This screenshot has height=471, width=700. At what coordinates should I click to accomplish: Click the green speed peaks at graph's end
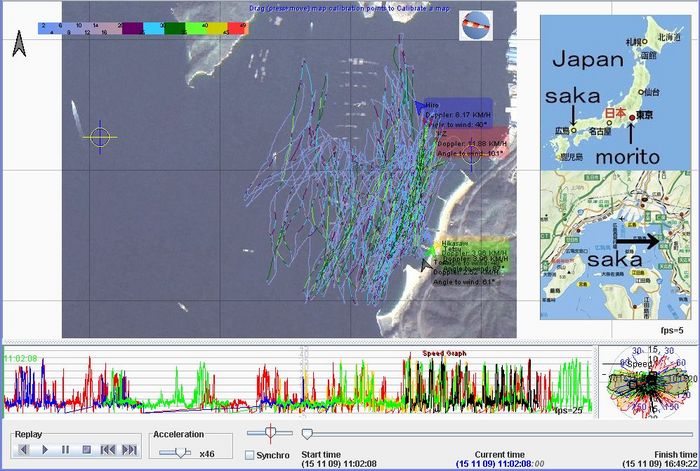(x=571, y=384)
